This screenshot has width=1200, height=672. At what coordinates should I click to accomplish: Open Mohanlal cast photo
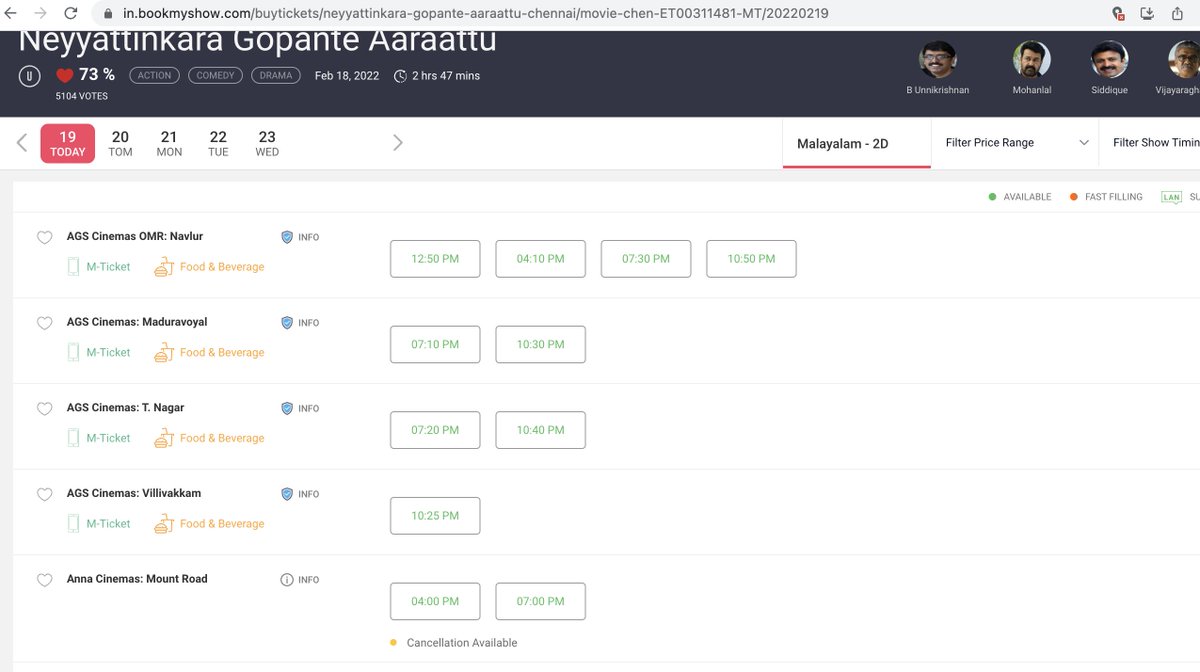(x=1032, y=60)
